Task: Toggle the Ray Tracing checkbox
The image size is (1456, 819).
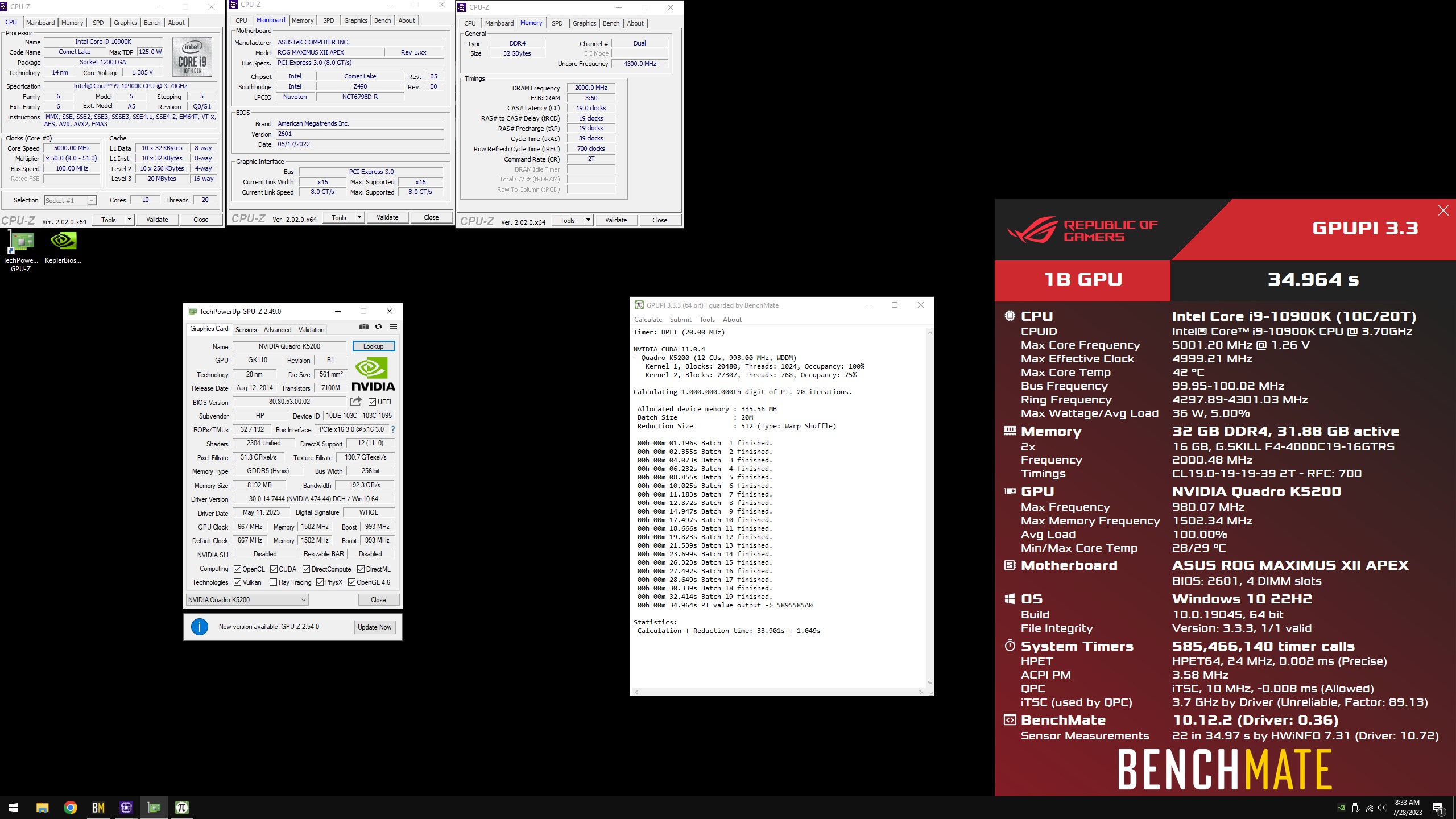Action: click(274, 582)
